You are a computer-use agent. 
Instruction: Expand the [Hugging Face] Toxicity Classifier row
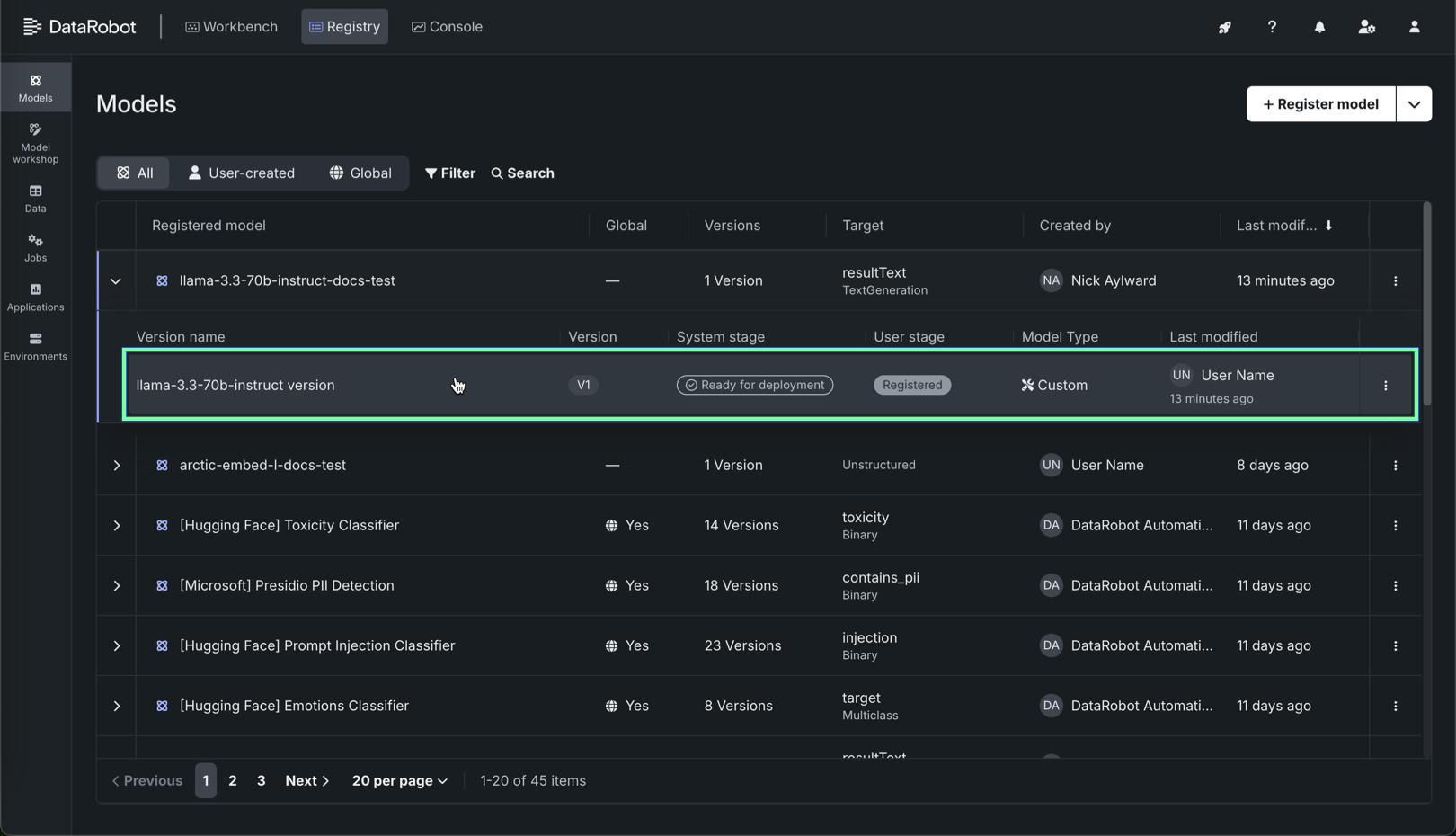(x=116, y=526)
